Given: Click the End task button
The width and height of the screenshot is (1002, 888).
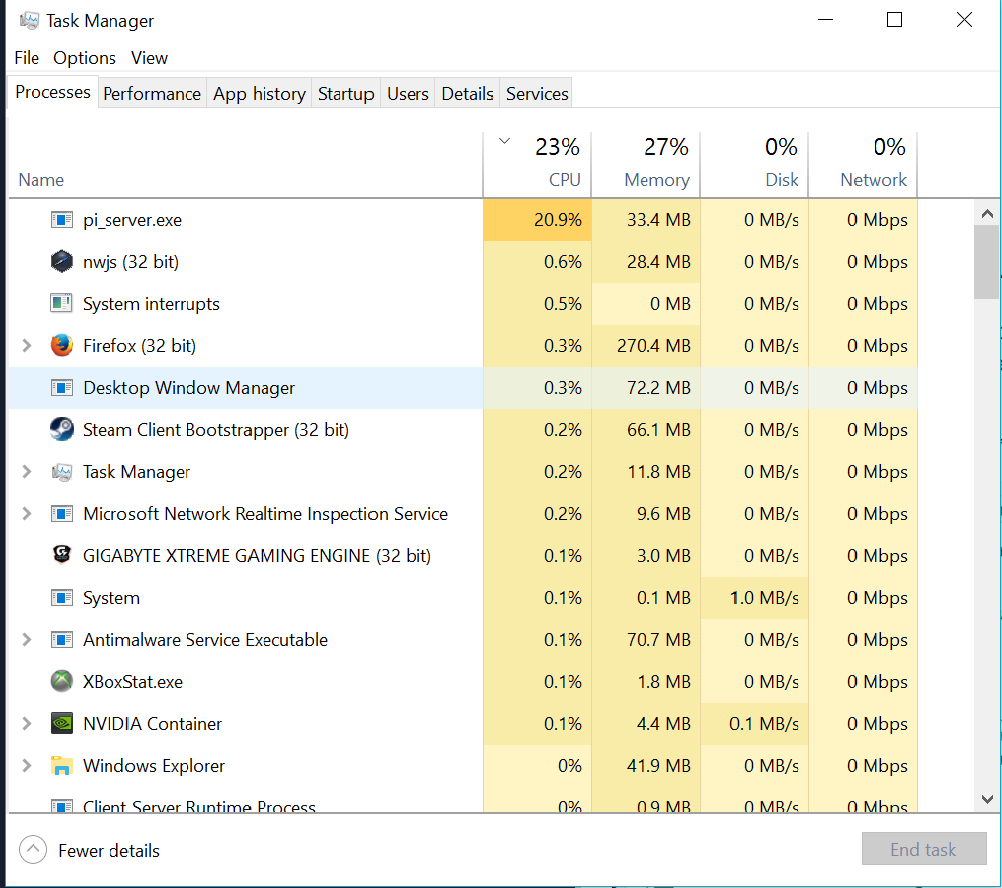Looking at the screenshot, I should click(x=924, y=848).
